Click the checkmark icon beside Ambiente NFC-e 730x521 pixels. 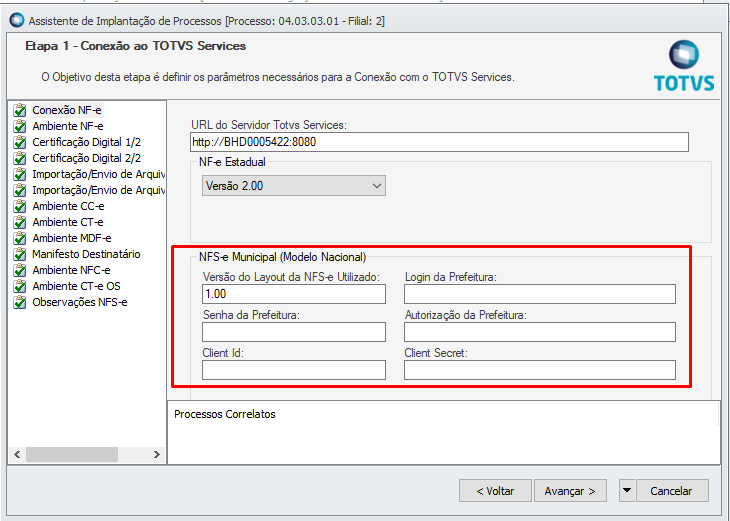20,270
